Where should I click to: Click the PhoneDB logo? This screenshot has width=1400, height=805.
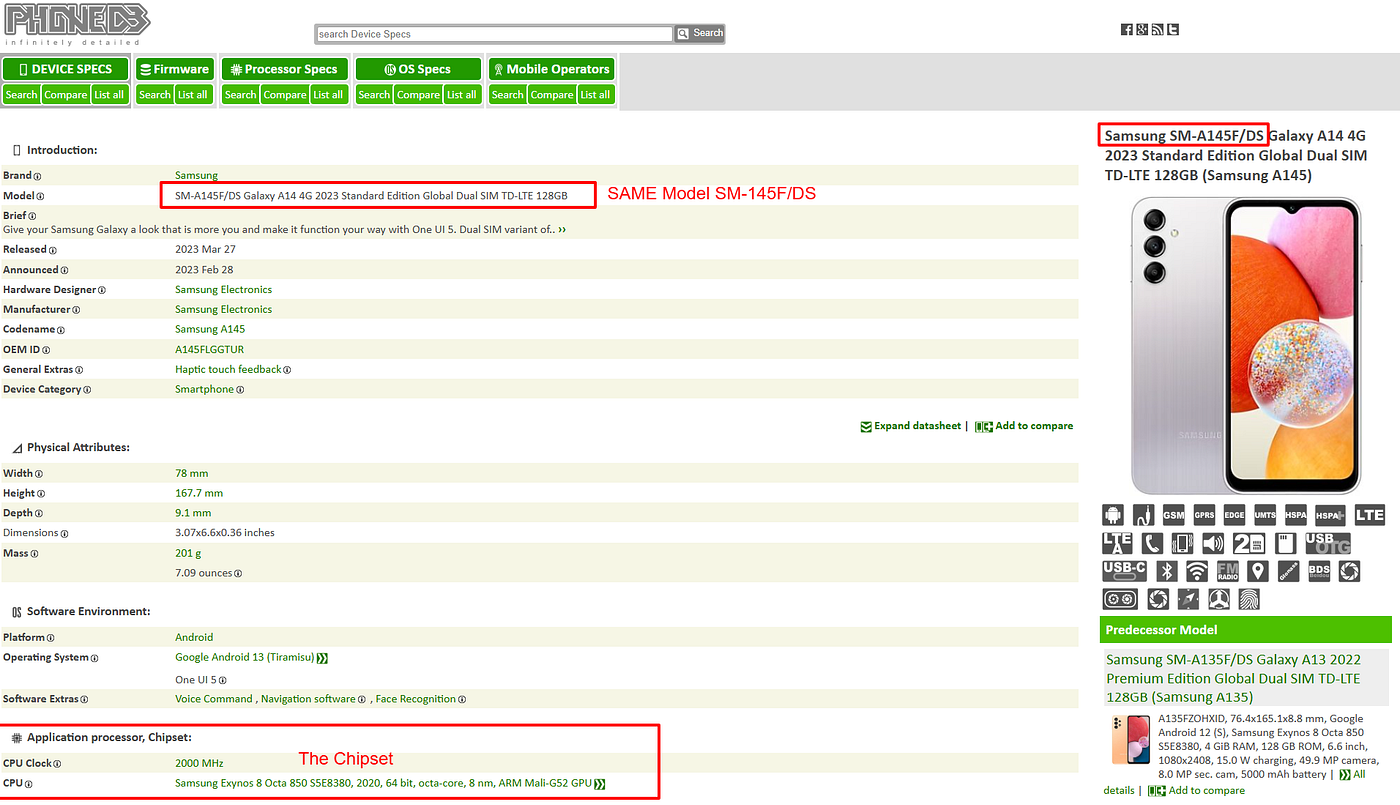pos(76,24)
